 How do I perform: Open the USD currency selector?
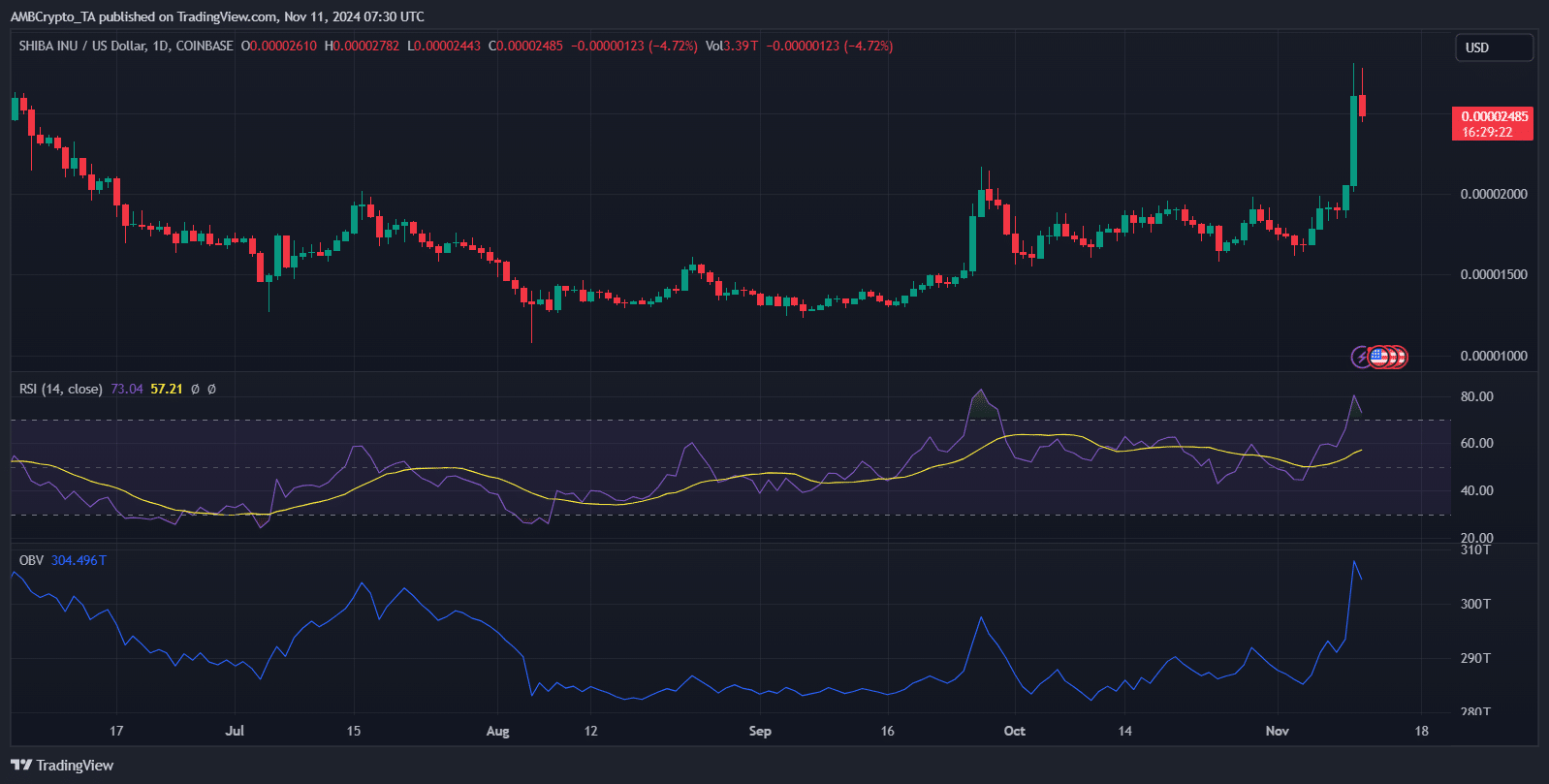(x=1494, y=47)
